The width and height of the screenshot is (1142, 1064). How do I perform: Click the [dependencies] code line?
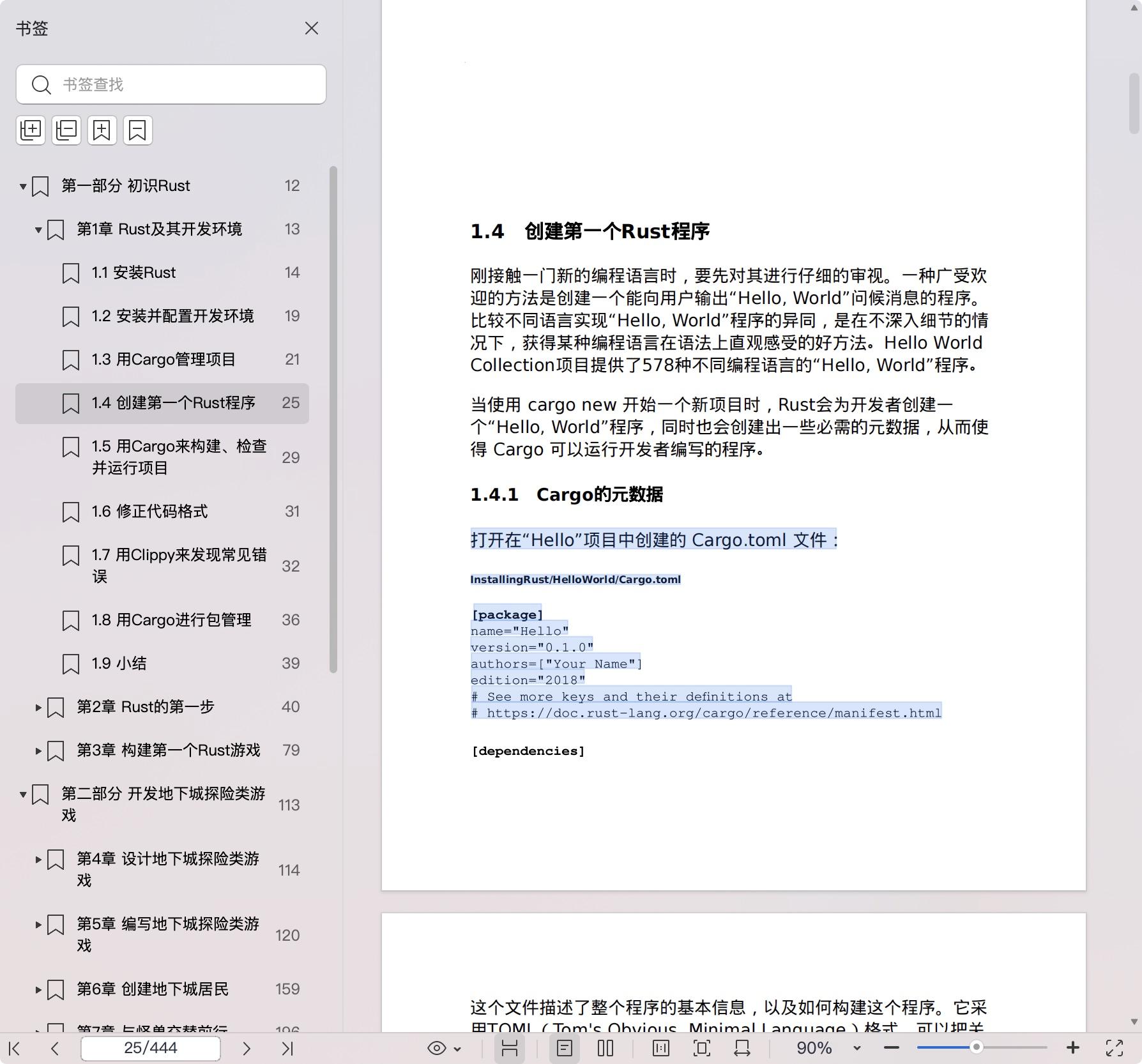(528, 751)
